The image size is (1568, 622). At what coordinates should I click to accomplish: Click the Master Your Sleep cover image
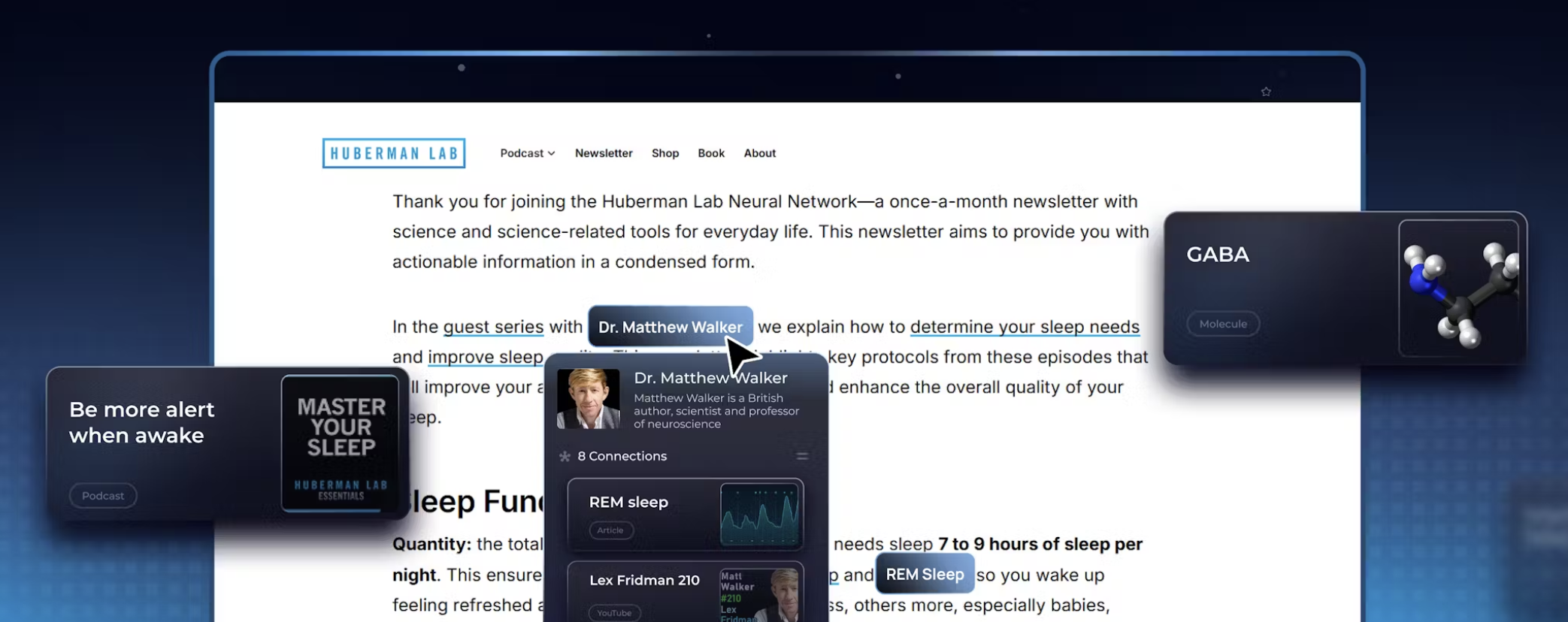click(x=340, y=443)
